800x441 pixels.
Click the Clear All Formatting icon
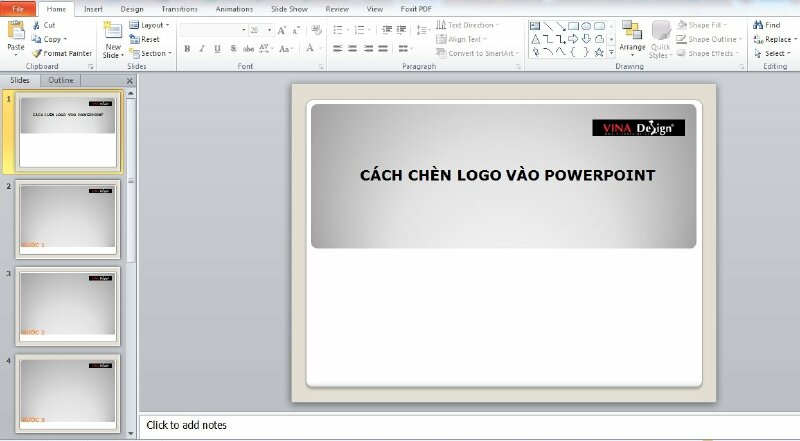316,30
